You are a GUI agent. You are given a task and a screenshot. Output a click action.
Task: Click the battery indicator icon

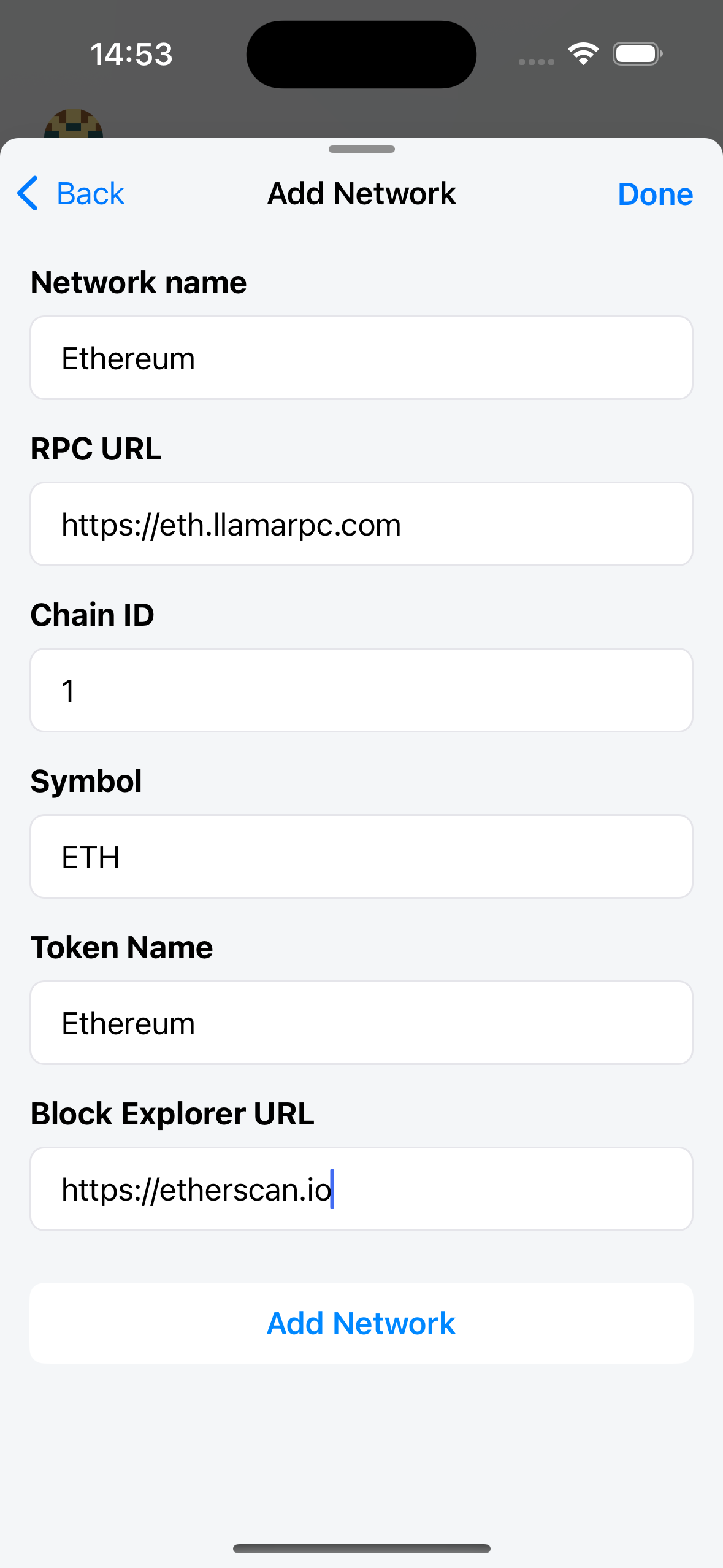tap(637, 54)
